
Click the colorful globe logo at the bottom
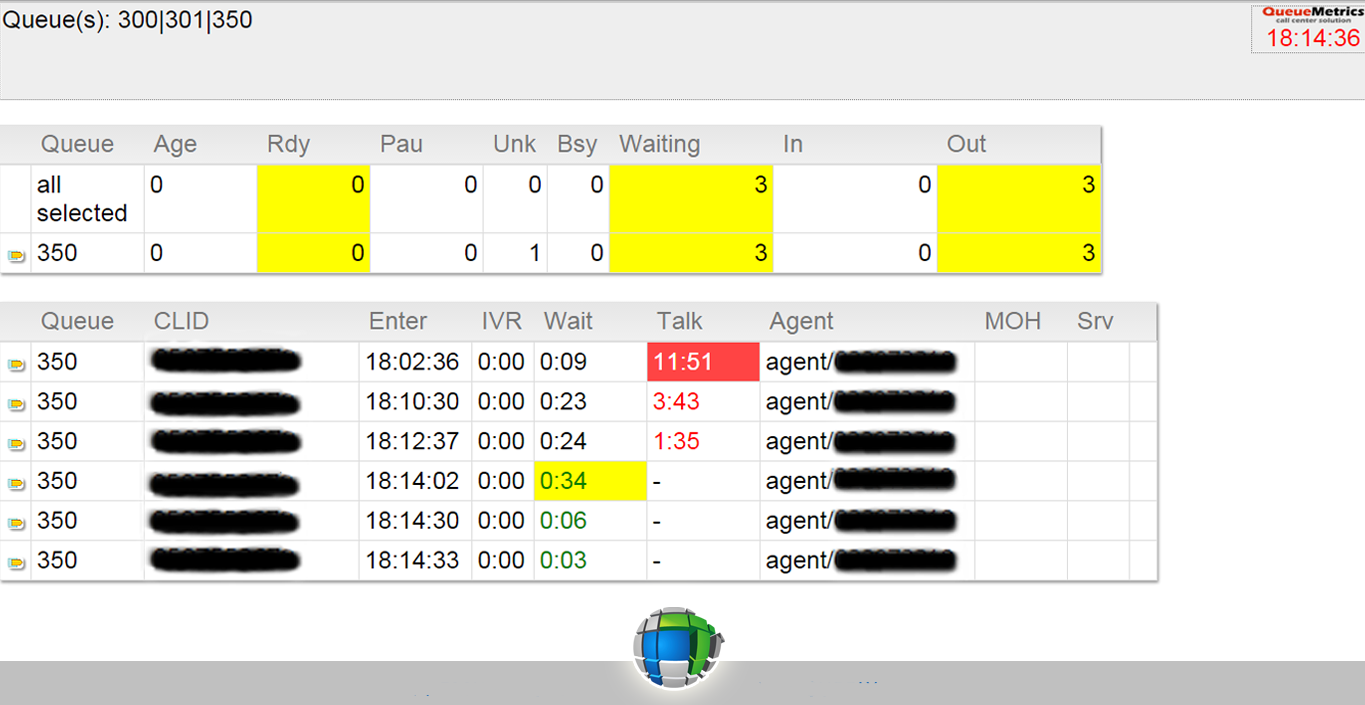pos(677,647)
